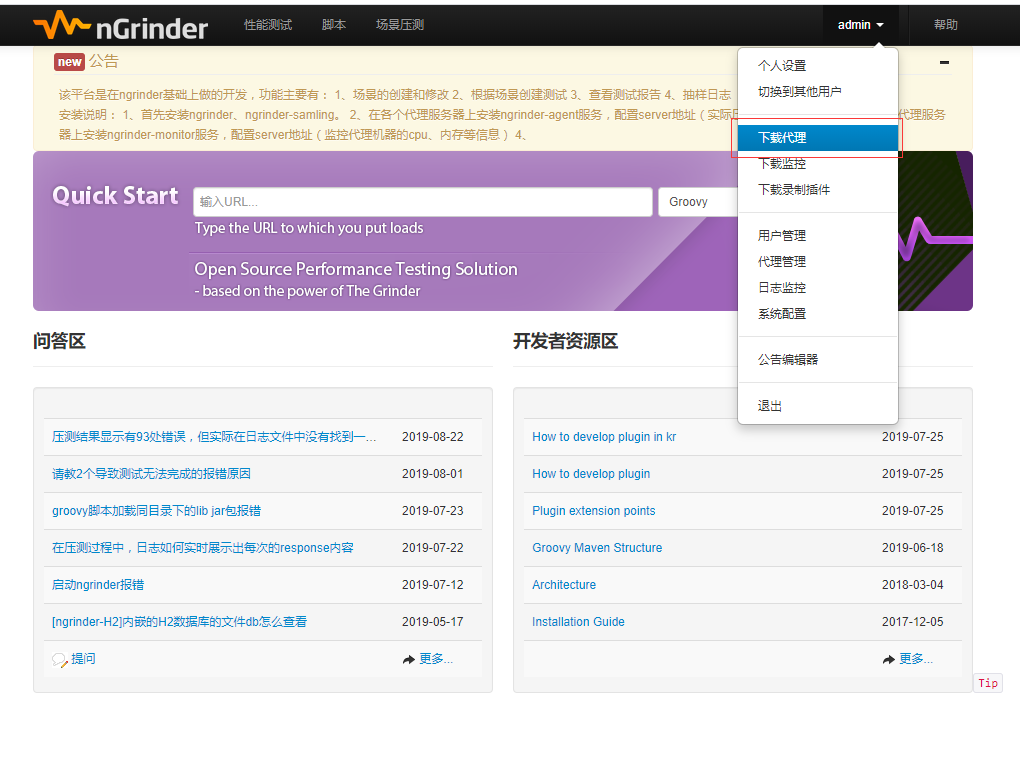Screen dimensions: 1020x766
Task: Open How to develop plugin in kr
Action: (x=604, y=437)
